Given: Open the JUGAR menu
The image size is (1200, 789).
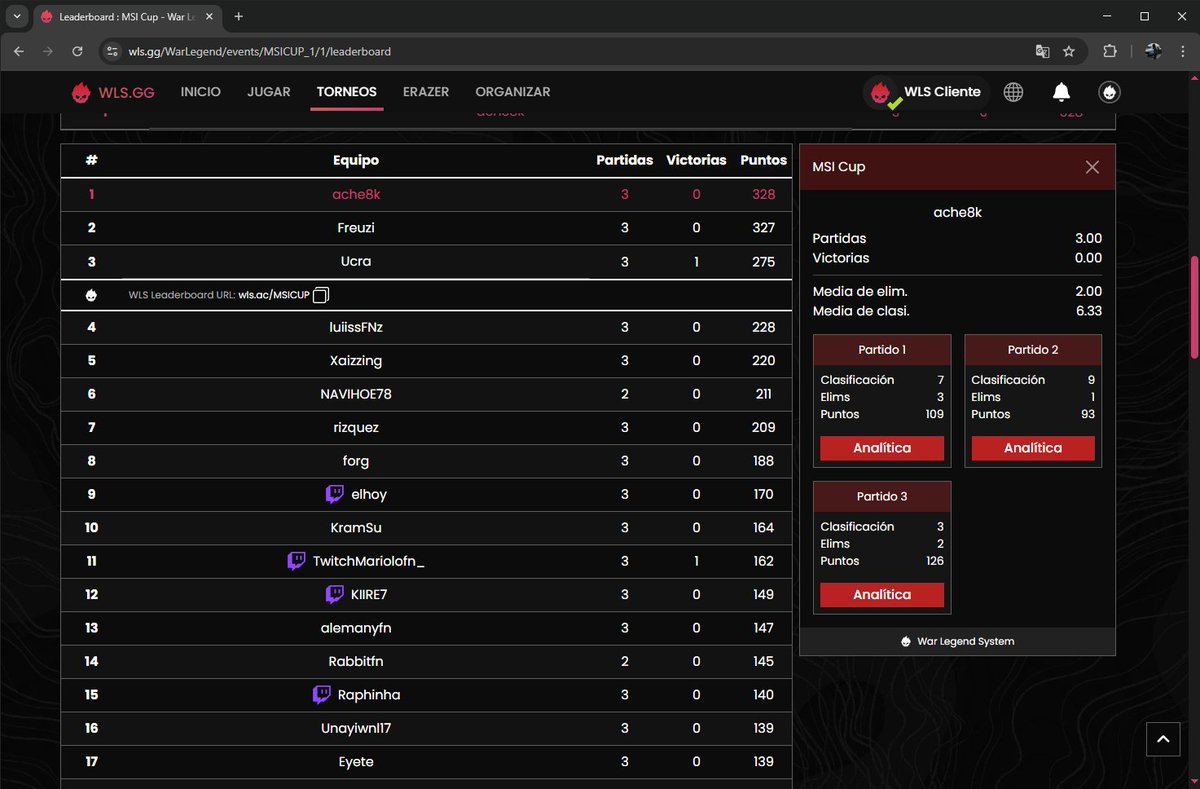Looking at the screenshot, I should click(x=269, y=92).
